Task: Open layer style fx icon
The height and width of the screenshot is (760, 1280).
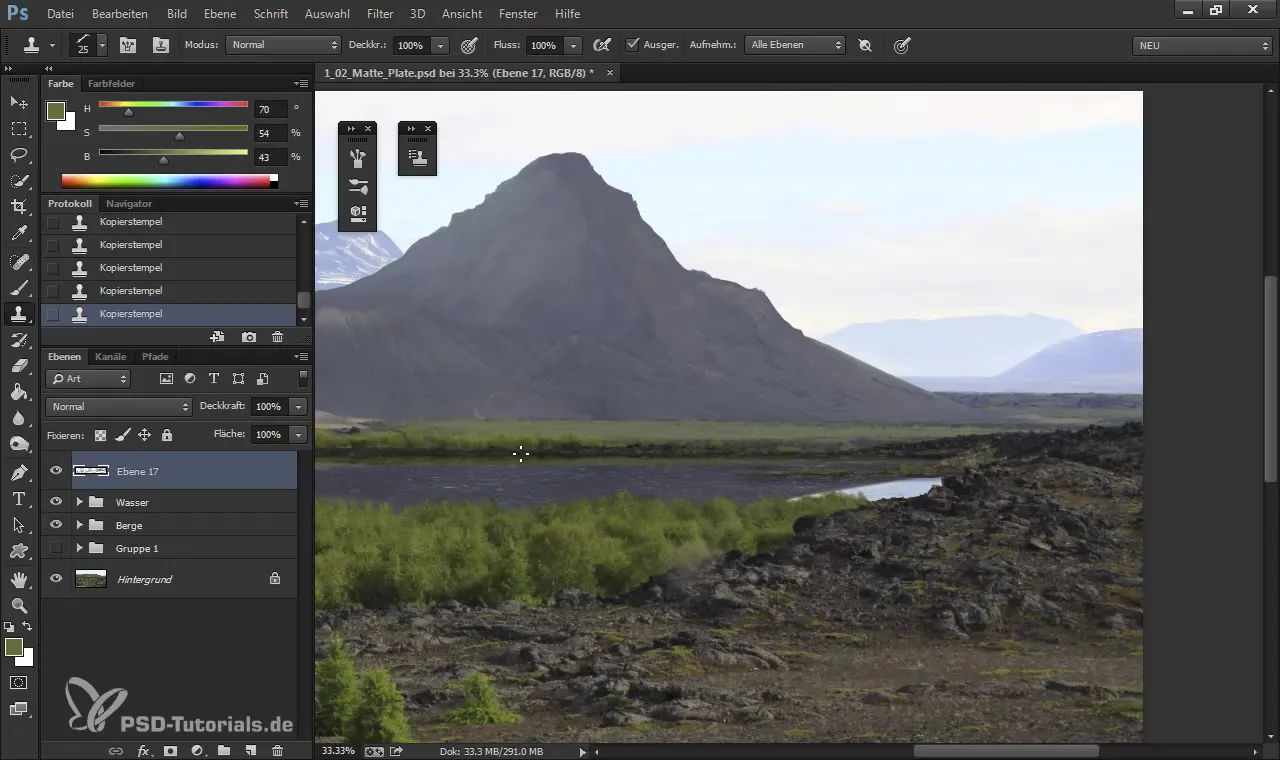Action: 143,750
